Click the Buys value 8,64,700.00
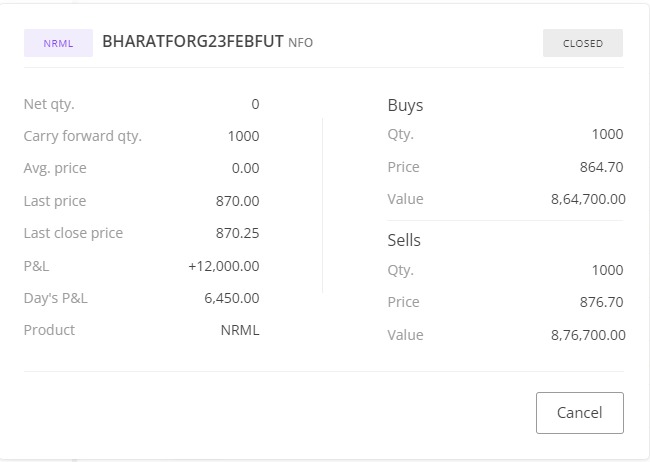 coord(587,199)
